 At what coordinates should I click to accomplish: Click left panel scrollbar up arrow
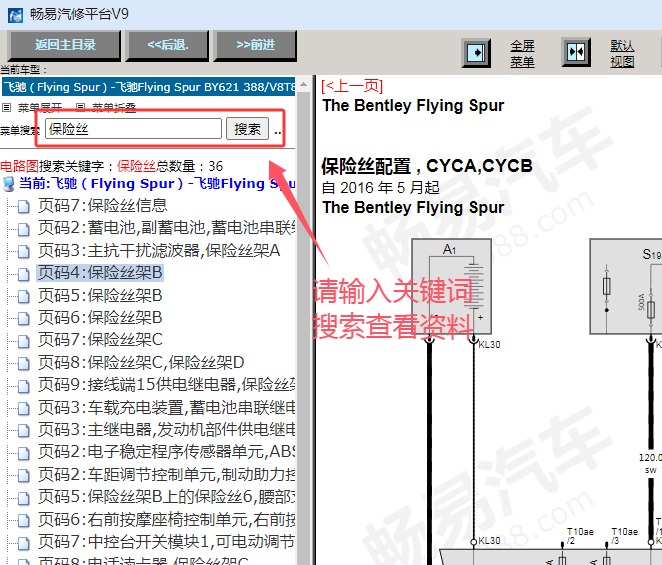(x=303, y=84)
